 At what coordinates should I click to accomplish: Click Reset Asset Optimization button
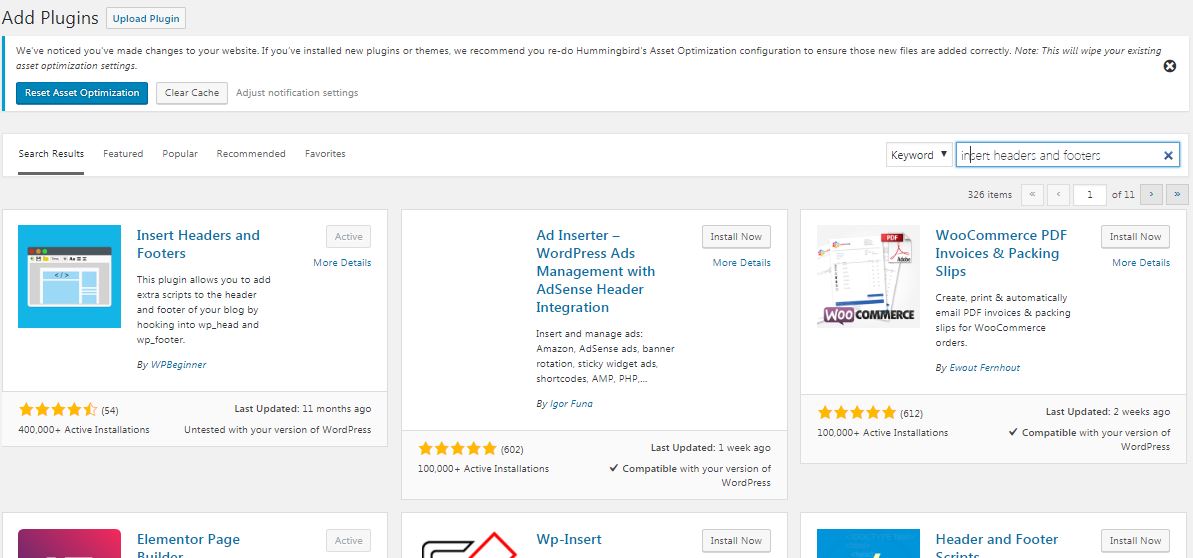81,93
